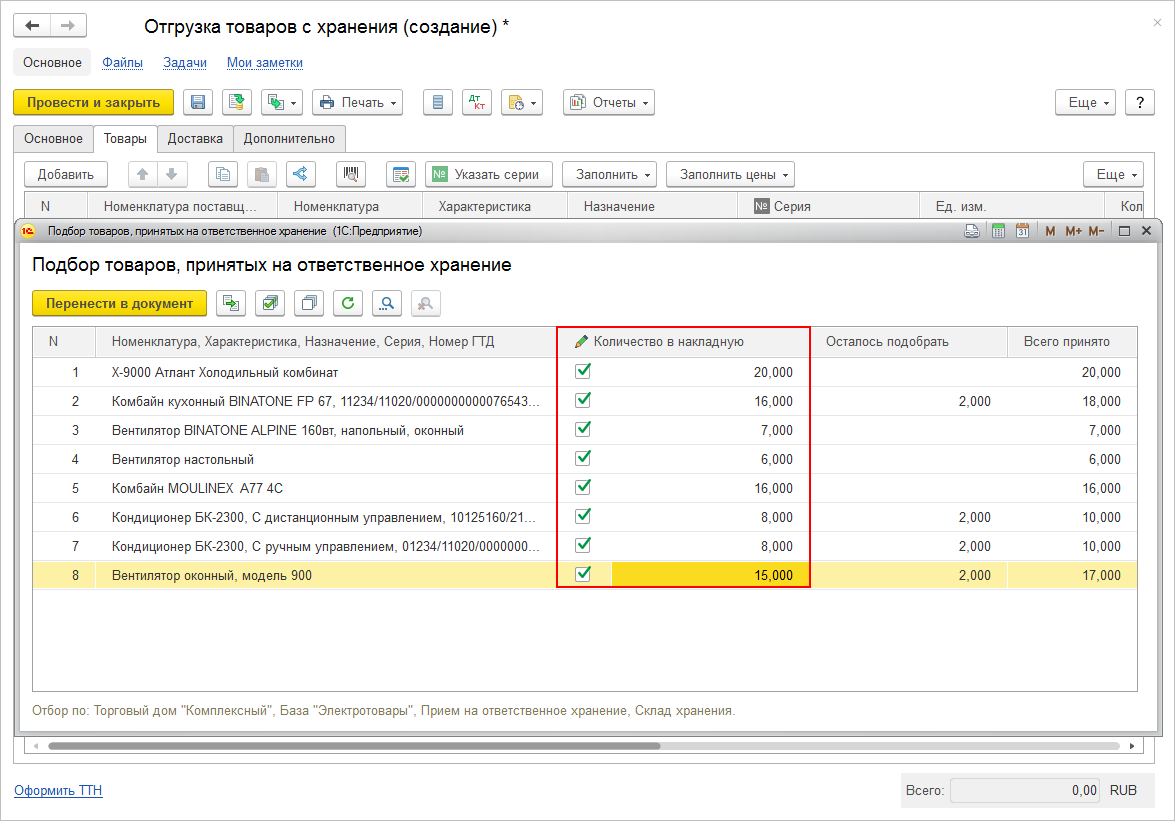Click the copy rows icon in Товары toolbar
Image resolution: width=1175 pixels, height=821 pixels.
(223, 175)
